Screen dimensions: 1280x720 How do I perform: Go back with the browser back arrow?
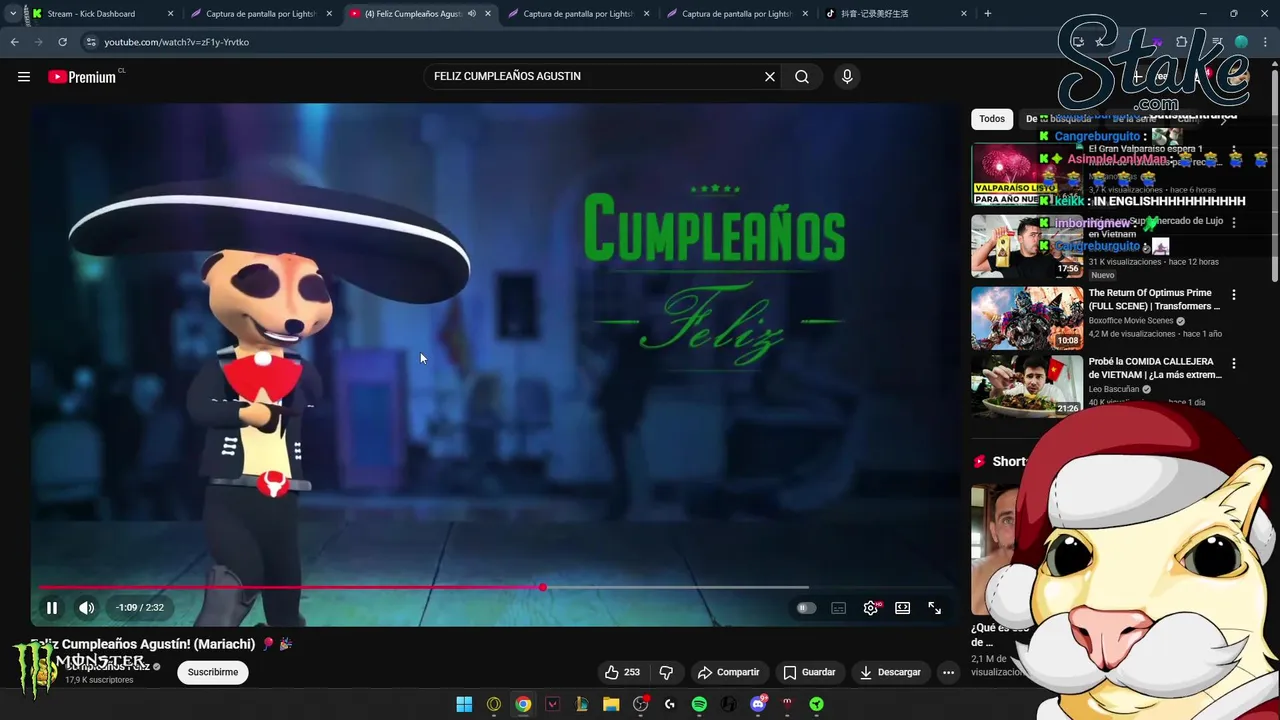point(14,42)
